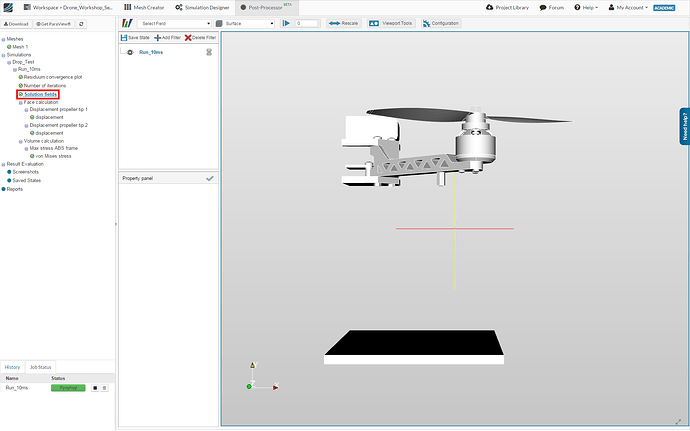This screenshot has width=690, height=431.
Task: Click the Save State disk icon
Action: 125,37
